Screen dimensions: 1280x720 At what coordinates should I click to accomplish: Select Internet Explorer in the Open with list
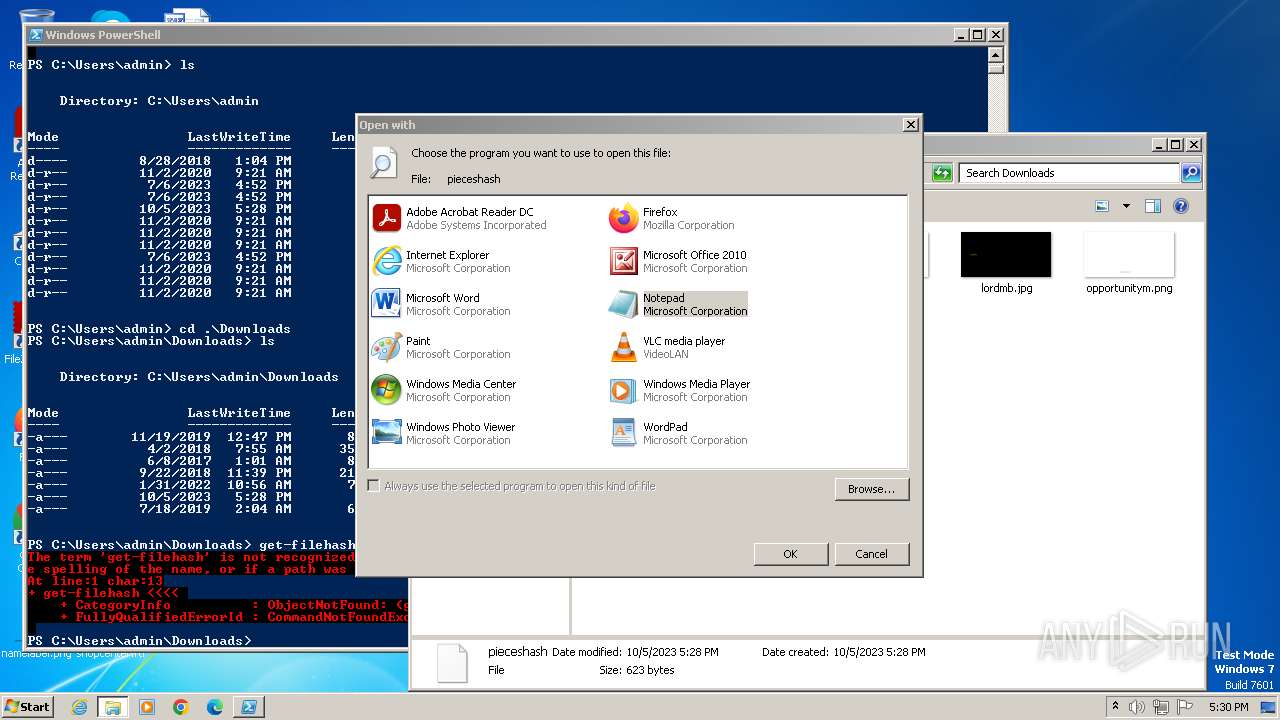click(x=442, y=261)
